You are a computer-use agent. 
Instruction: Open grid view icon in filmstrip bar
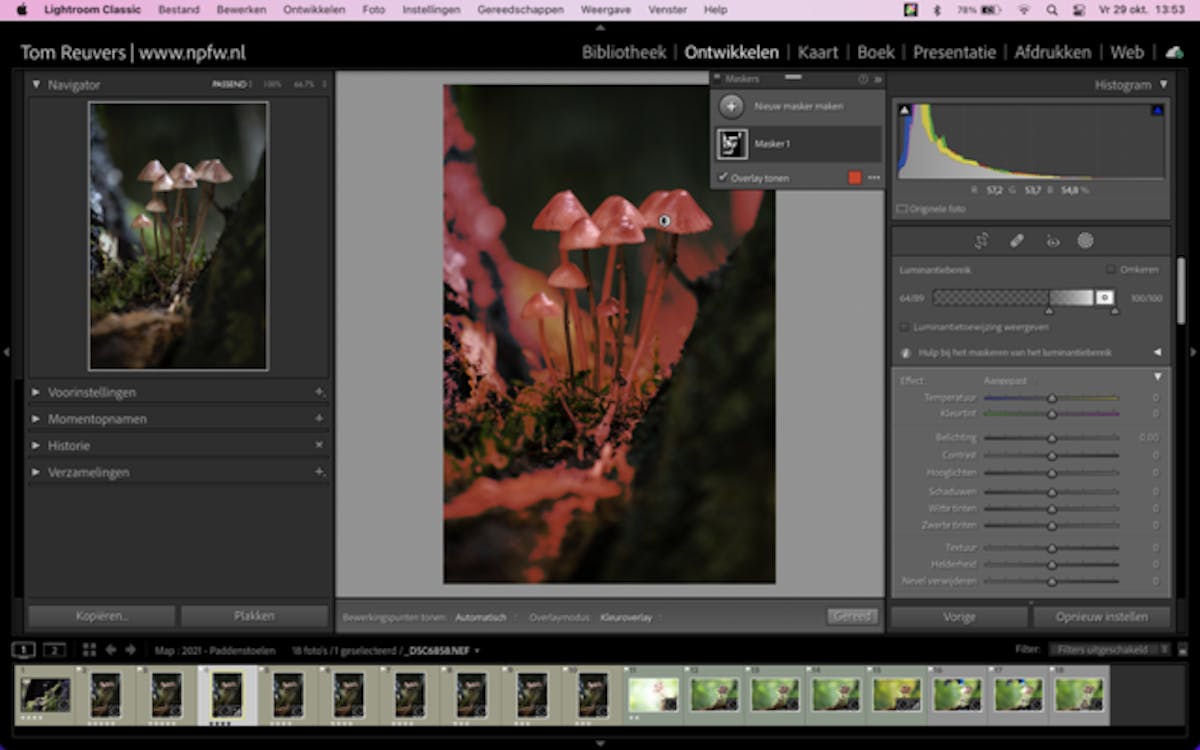click(x=89, y=650)
